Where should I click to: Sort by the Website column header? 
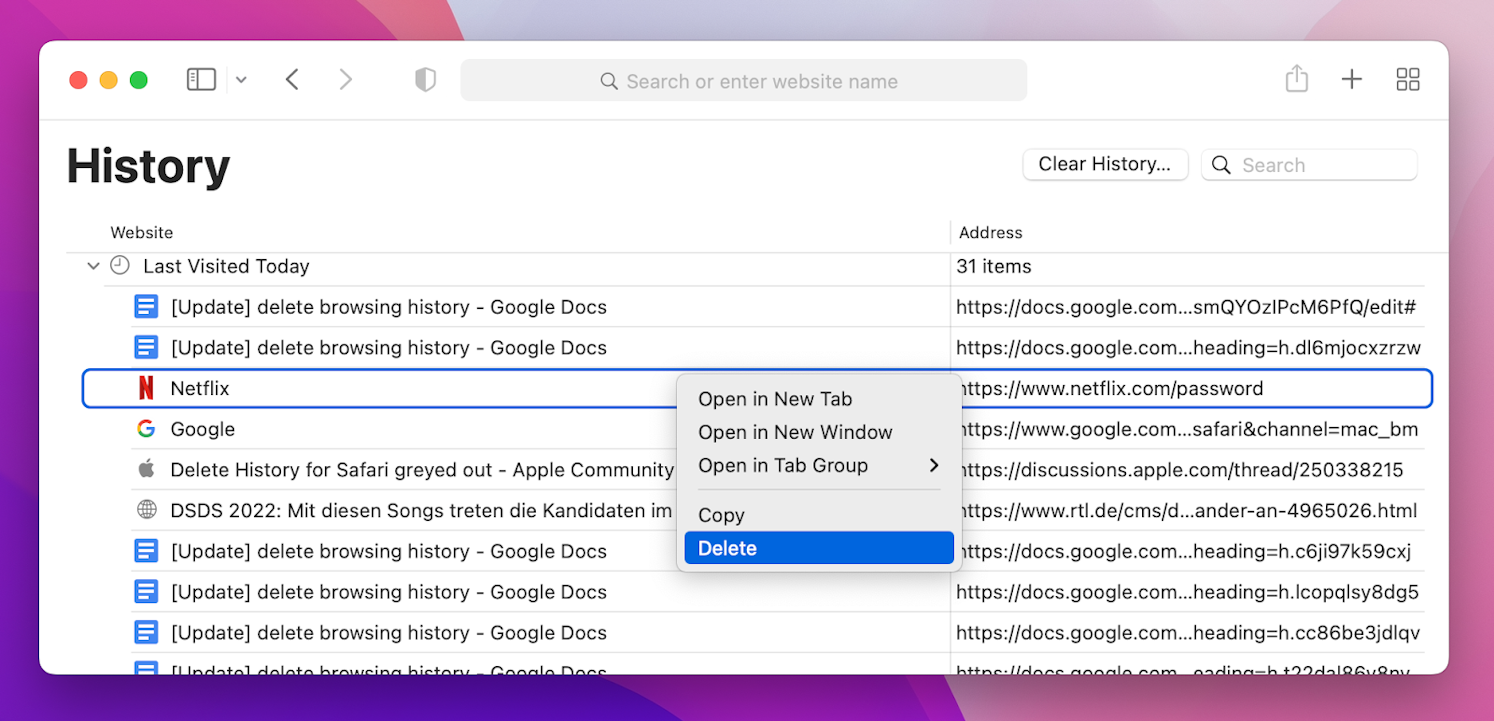click(141, 232)
